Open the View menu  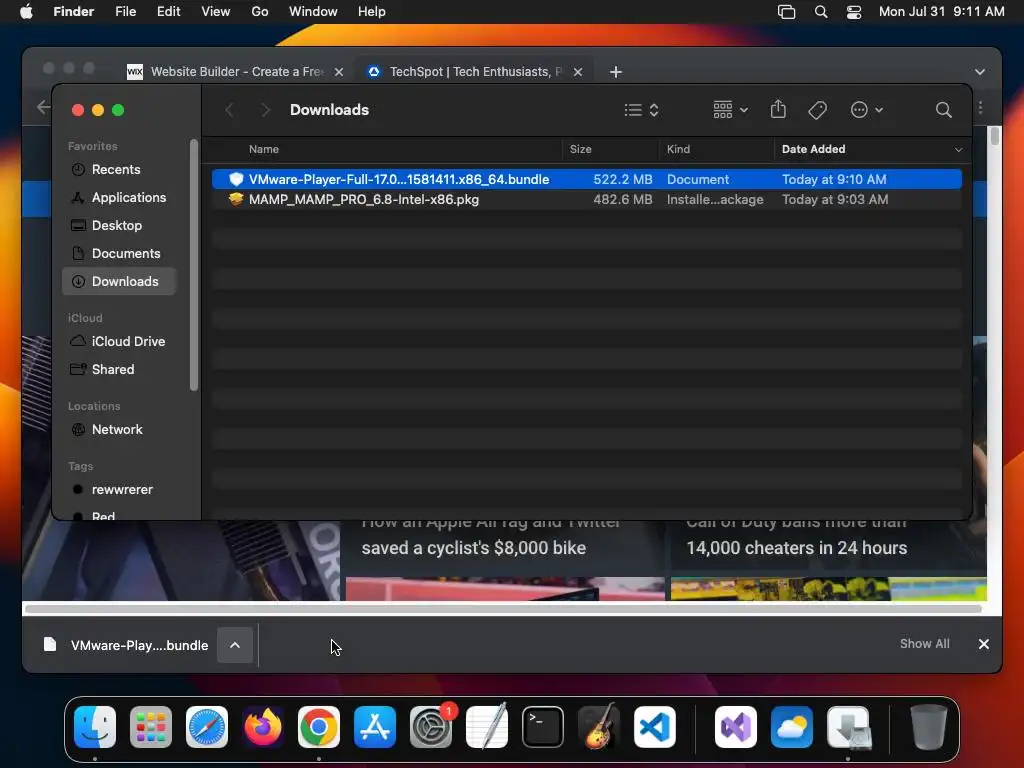[x=216, y=12]
